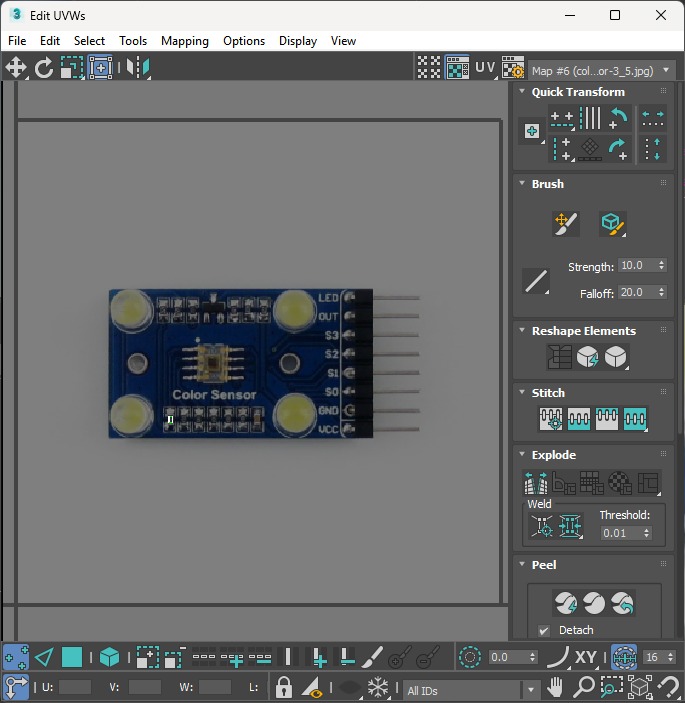
Task: Toggle Soft Selection circle icon
Action: (470, 658)
